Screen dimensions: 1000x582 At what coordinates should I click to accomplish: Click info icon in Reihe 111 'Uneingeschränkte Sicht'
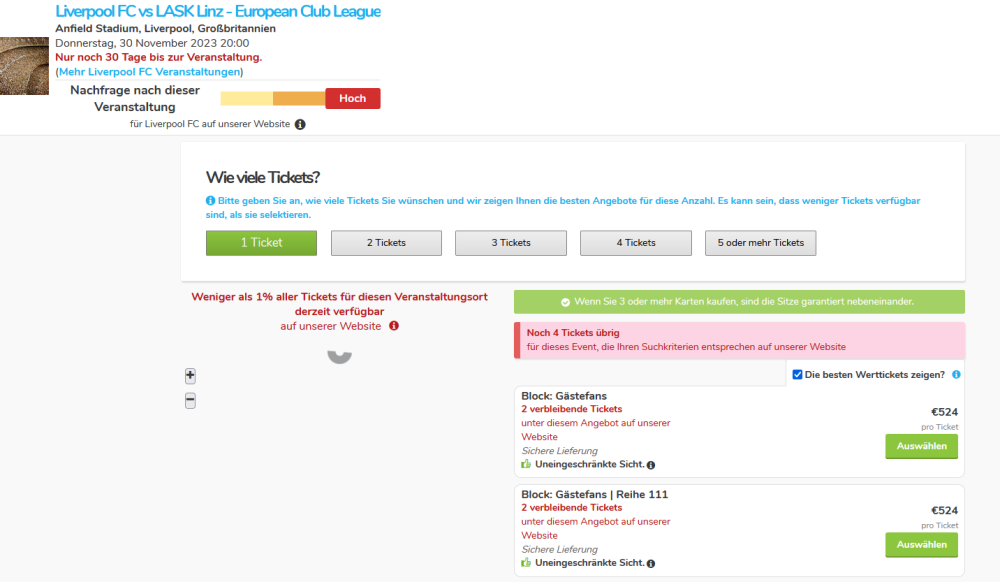point(651,564)
